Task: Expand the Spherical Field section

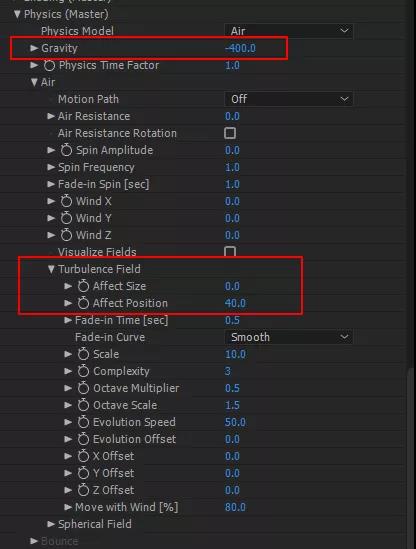Action: click(x=51, y=524)
